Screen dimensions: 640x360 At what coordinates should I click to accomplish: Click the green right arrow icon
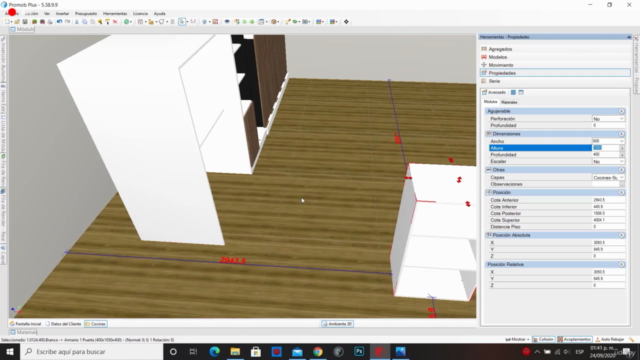(x=252, y=22)
